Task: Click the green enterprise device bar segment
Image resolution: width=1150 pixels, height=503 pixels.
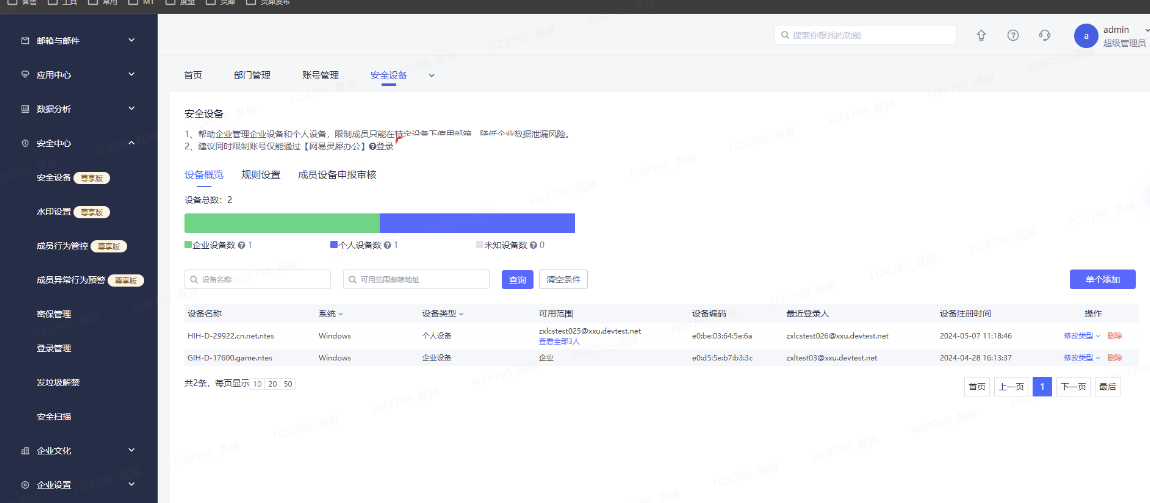Action: tap(282, 223)
